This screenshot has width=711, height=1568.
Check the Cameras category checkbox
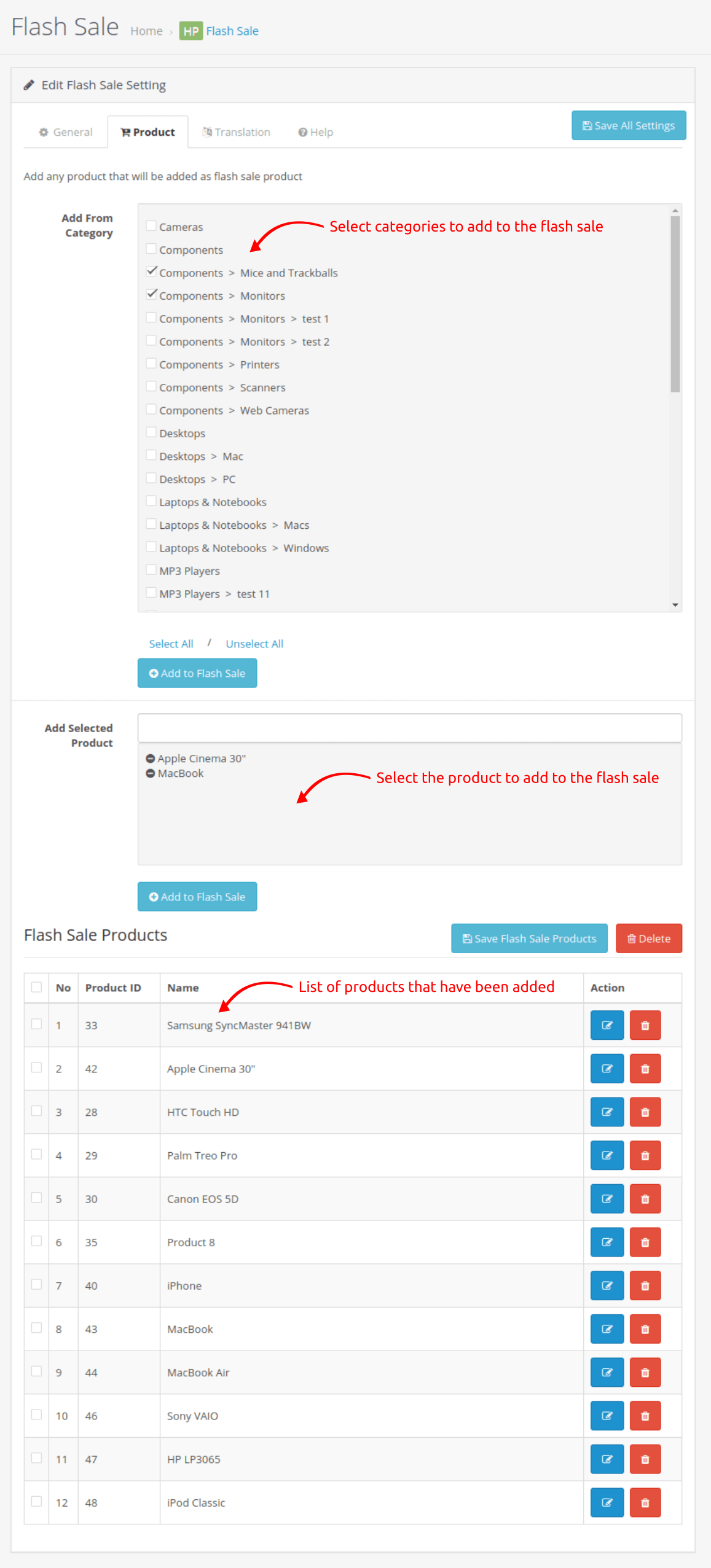(x=151, y=226)
